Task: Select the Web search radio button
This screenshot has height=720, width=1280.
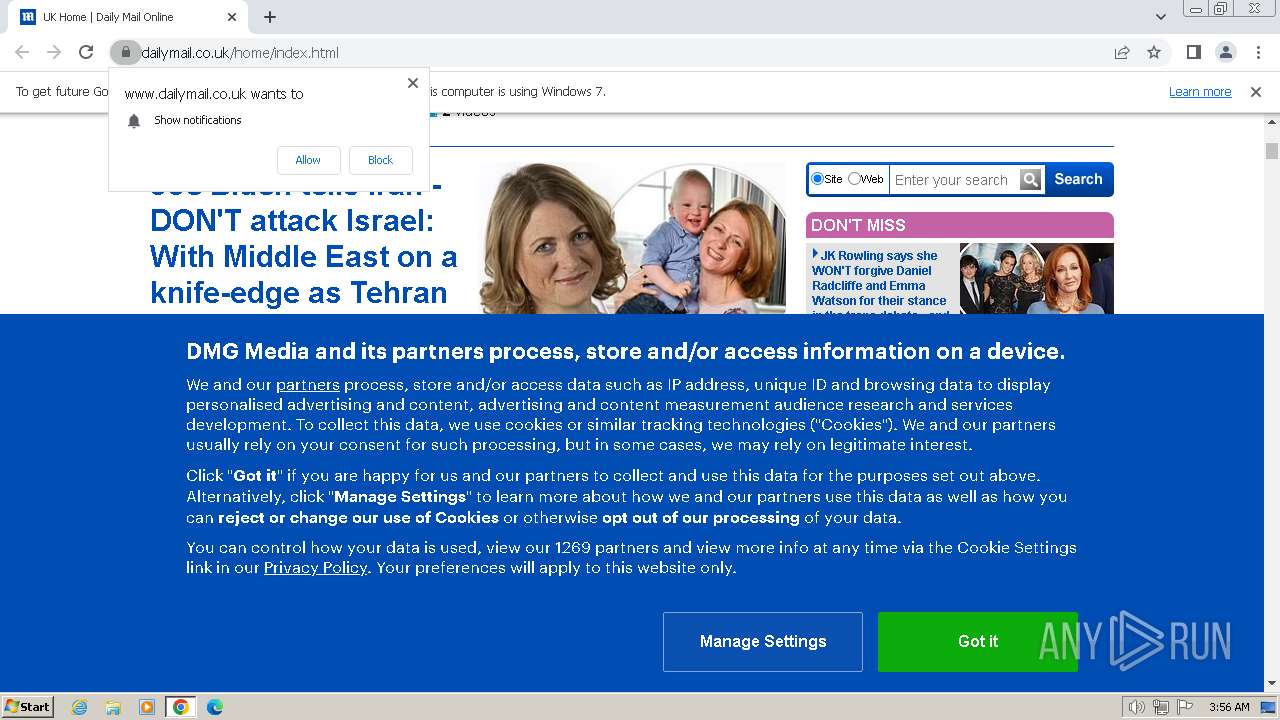Action: (854, 179)
